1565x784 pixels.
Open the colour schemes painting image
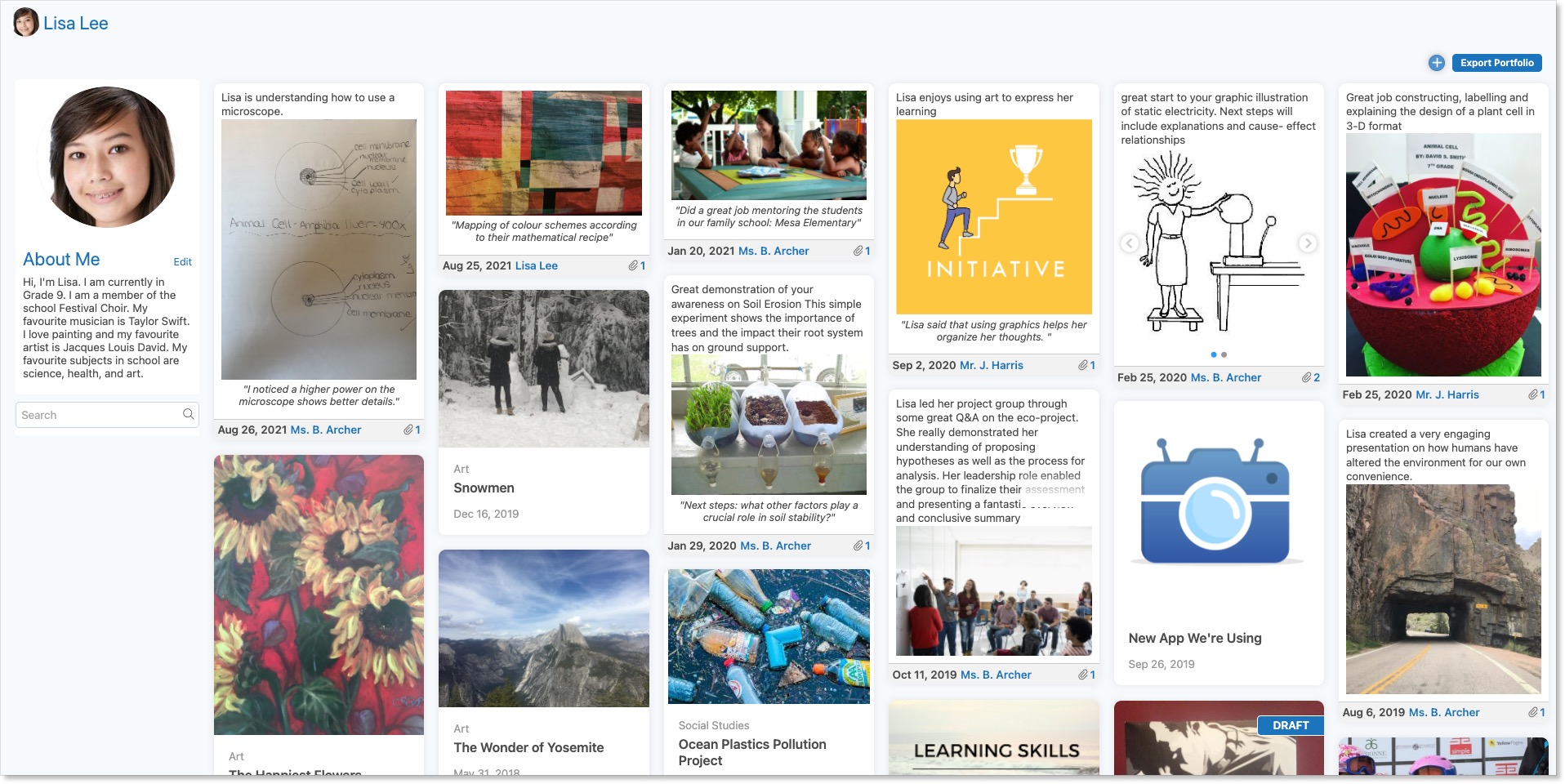pyautogui.click(x=544, y=153)
